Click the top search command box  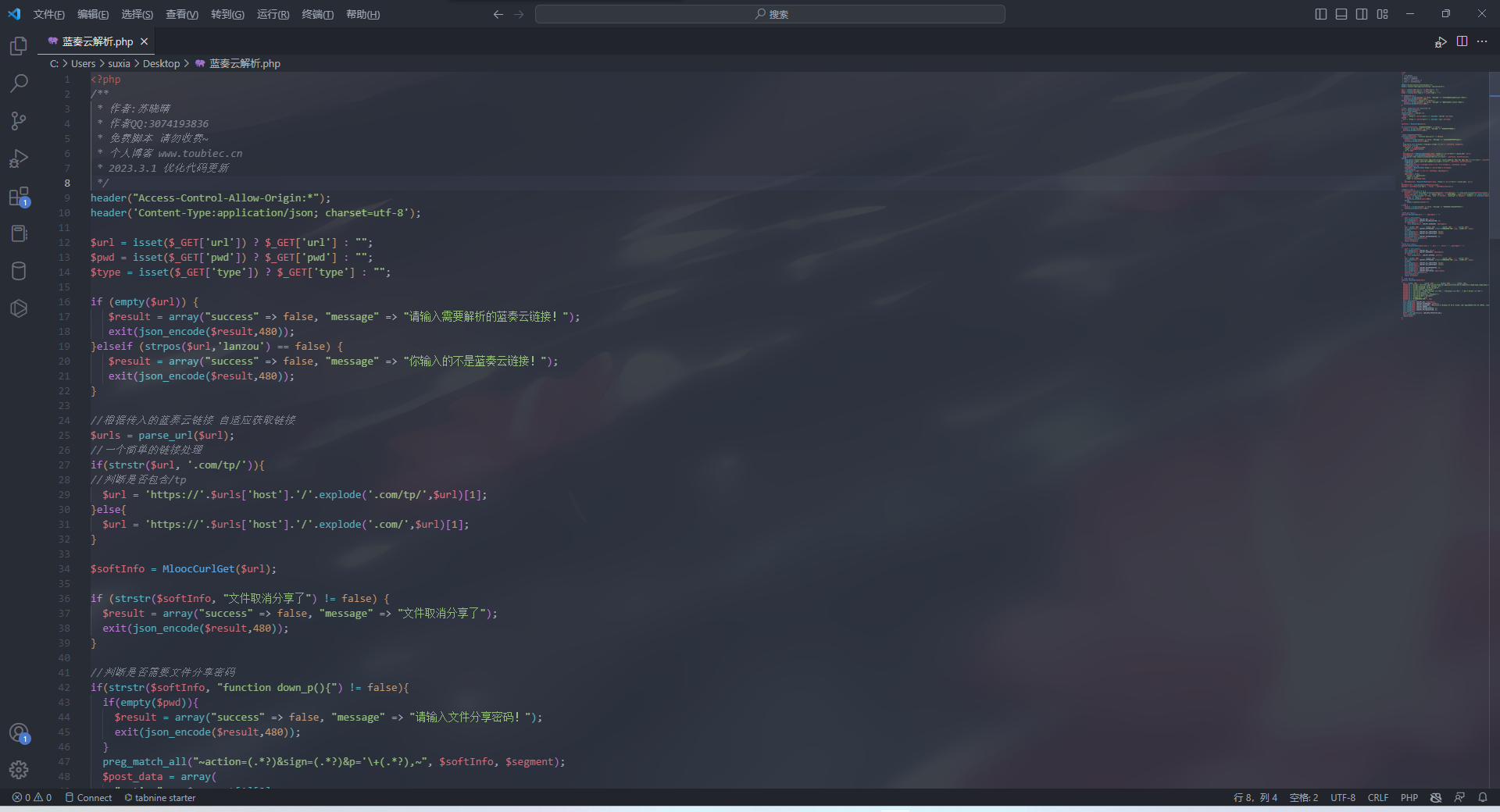pyautogui.click(x=770, y=14)
